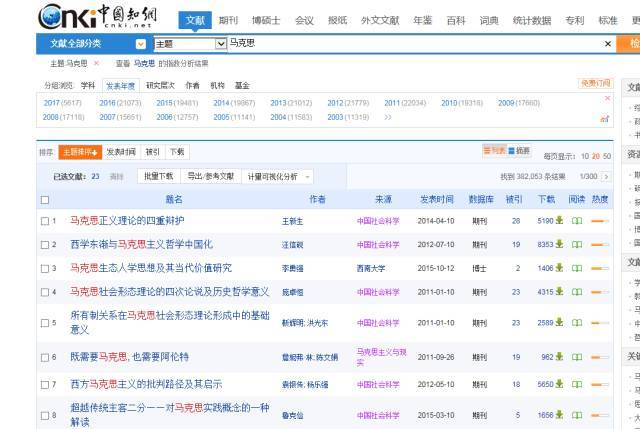Close year grouping panel red X
640x429 pixels.
607,98
